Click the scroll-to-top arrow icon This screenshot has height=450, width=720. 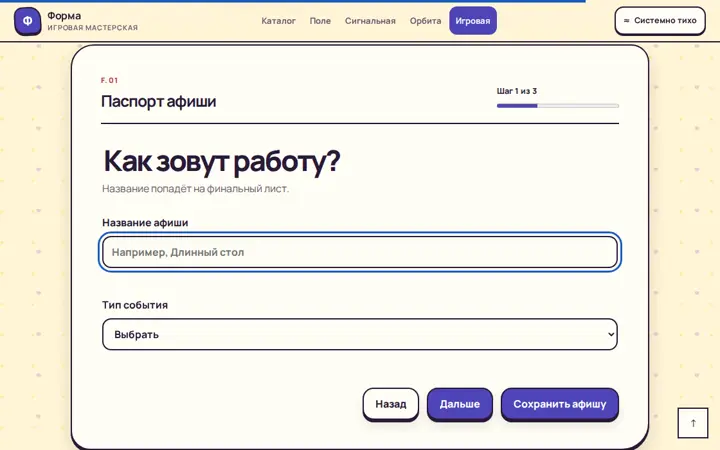tap(693, 423)
